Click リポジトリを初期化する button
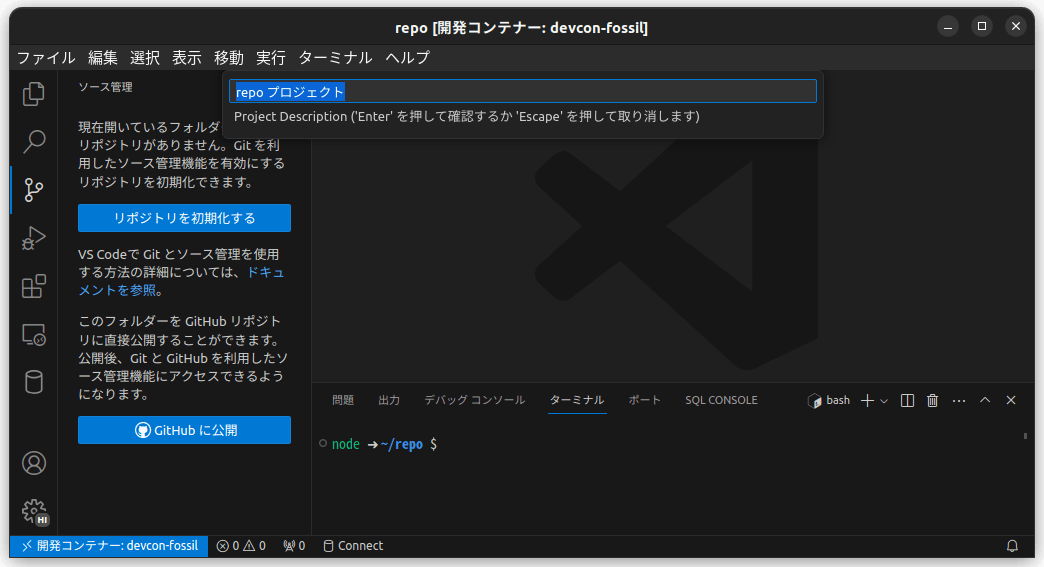 [x=184, y=218]
